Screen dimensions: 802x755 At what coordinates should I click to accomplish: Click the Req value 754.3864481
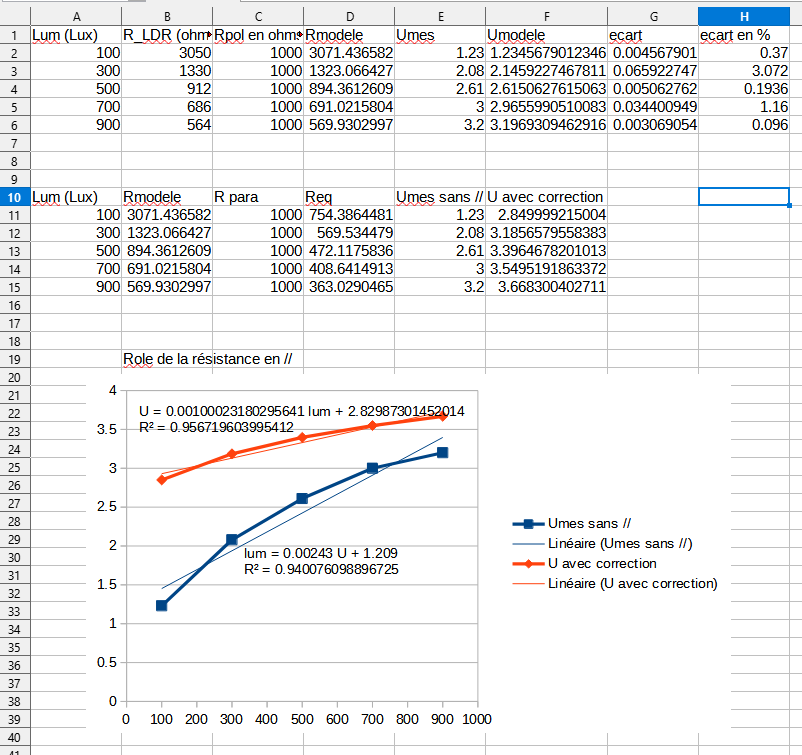[348, 215]
